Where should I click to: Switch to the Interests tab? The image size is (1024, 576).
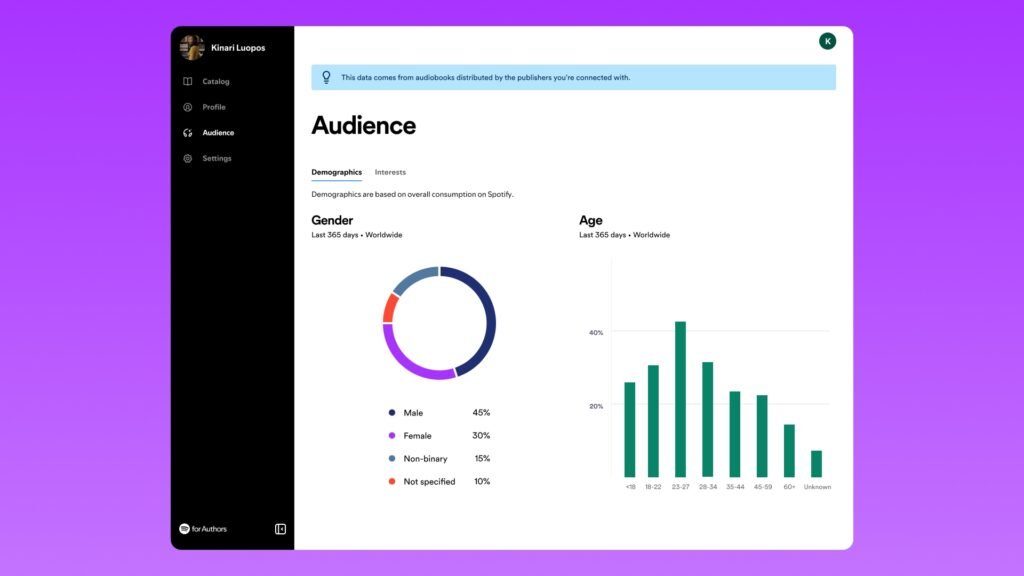[390, 172]
